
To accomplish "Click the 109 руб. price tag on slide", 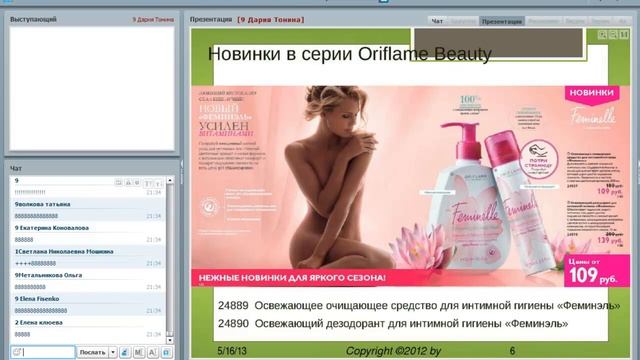I will point(597,270).
